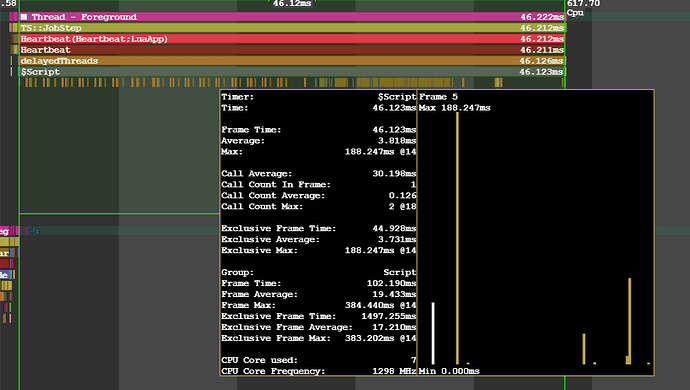This screenshot has height=390, width=690.
Task: Click the "1497.255ms" exclusive frame time value
Action: (389, 316)
